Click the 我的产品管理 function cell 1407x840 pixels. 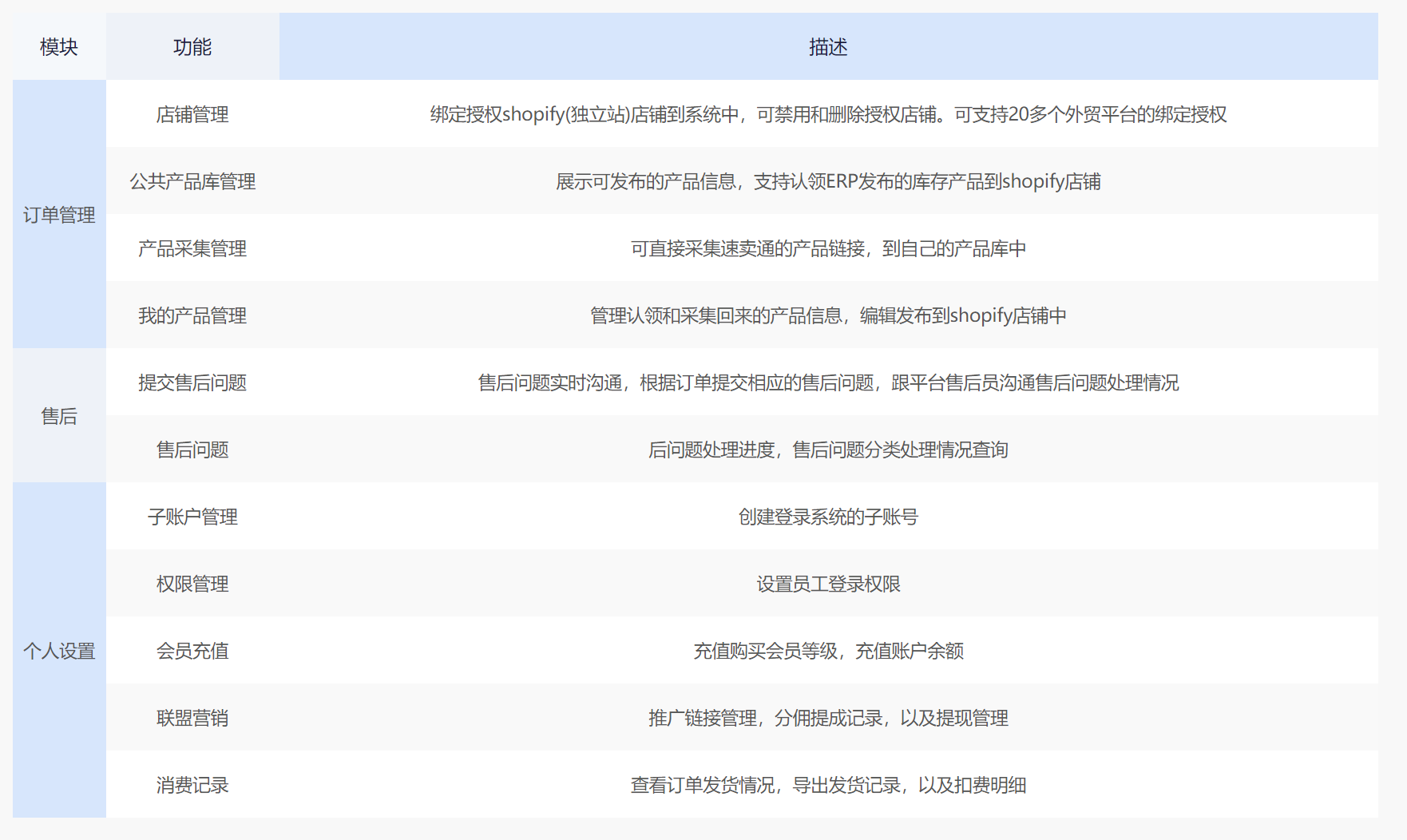[192, 315]
